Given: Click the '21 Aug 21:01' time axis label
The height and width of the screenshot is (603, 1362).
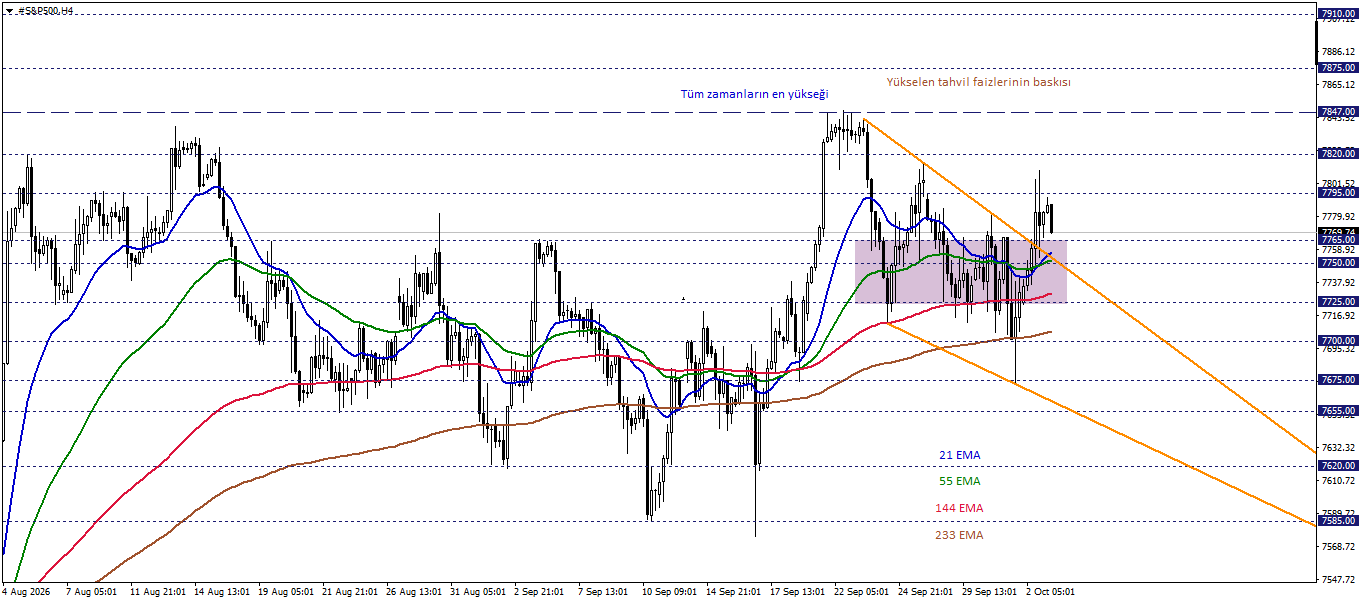Looking at the screenshot, I should pyautogui.click(x=350, y=591).
